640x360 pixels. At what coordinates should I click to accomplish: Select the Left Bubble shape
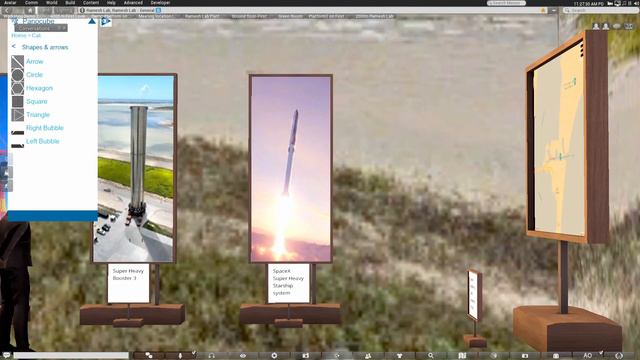pyautogui.click(x=42, y=141)
